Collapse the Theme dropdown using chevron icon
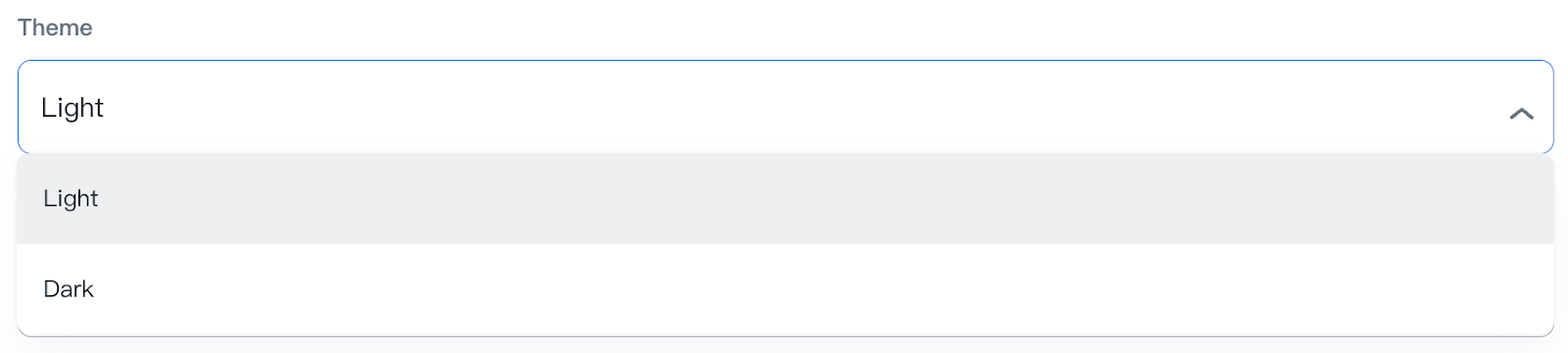The image size is (1568, 353). [1521, 114]
